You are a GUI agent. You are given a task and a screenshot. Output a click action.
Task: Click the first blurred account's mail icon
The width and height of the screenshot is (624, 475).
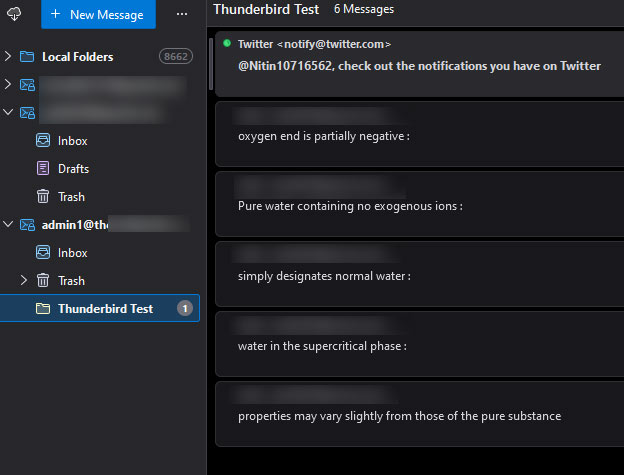(x=27, y=85)
